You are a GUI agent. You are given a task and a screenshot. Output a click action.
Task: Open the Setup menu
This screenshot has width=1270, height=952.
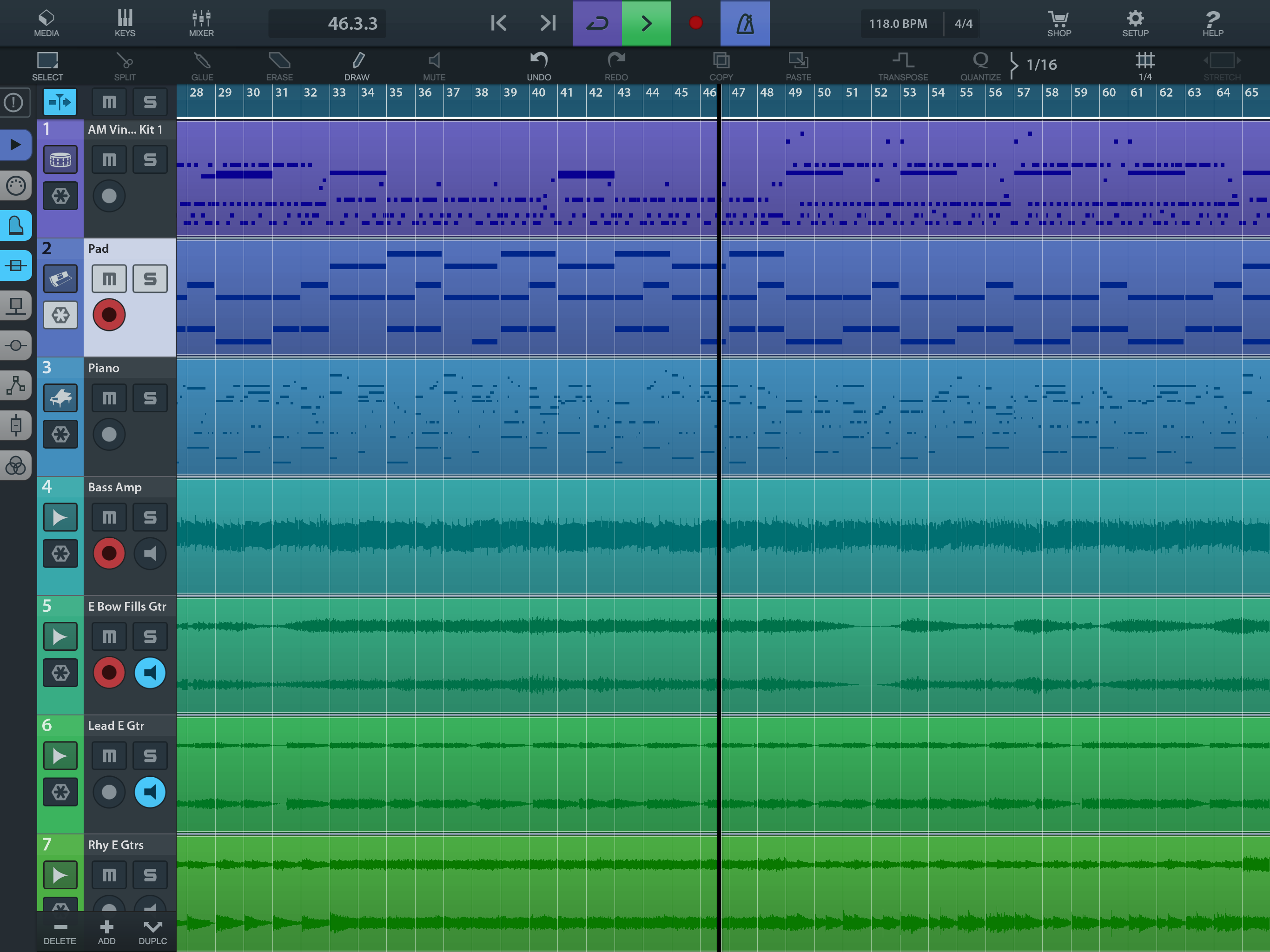1135,23
